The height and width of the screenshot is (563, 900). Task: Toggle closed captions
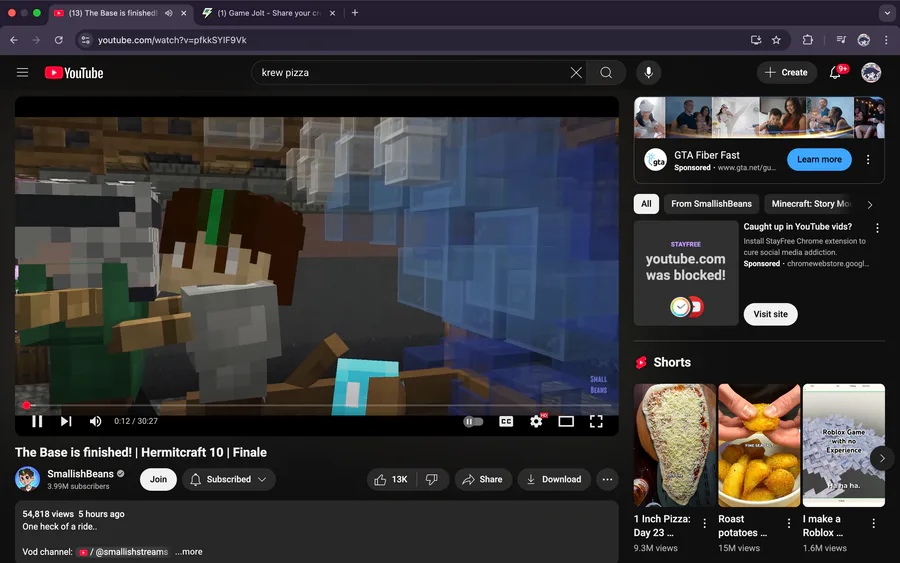coord(506,421)
